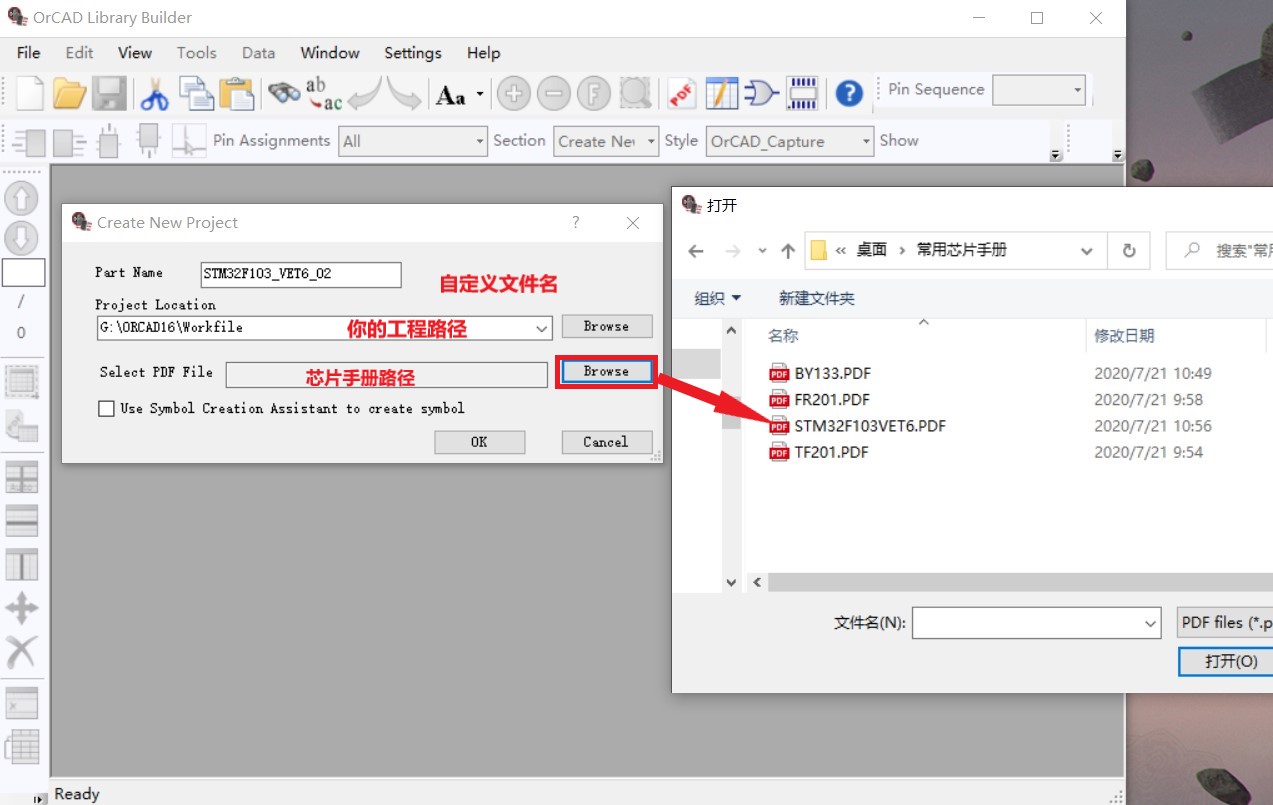The height and width of the screenshot is (805, 1273).
Task: Open the Tools menu
Action: pyautogui.click(x=196, y=53)
